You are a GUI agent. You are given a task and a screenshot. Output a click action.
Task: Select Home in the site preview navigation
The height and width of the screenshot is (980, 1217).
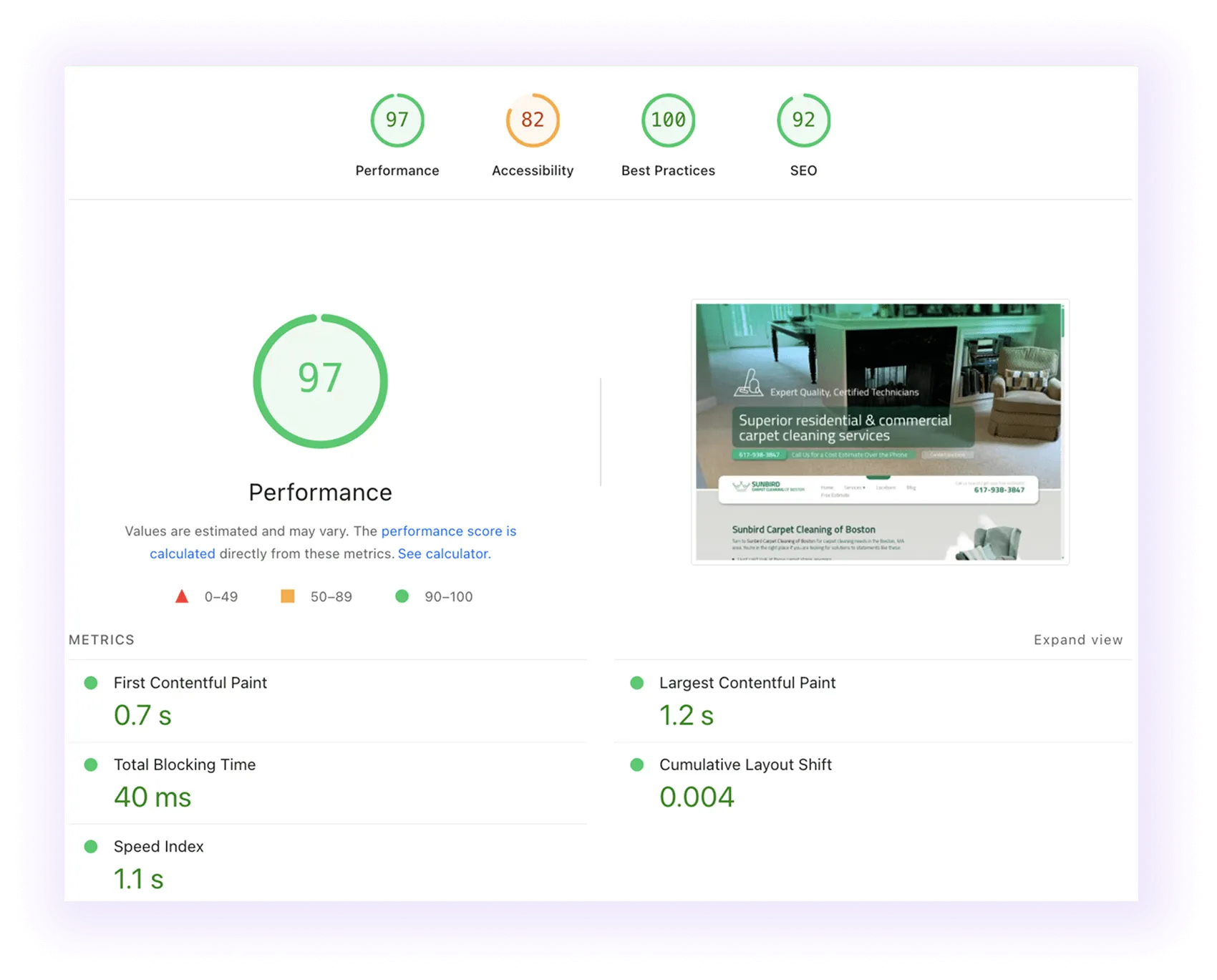[x=827, y=487]
